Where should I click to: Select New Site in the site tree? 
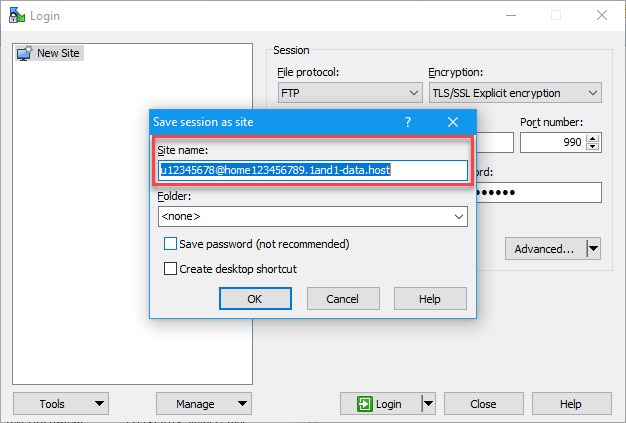point(58,53)
